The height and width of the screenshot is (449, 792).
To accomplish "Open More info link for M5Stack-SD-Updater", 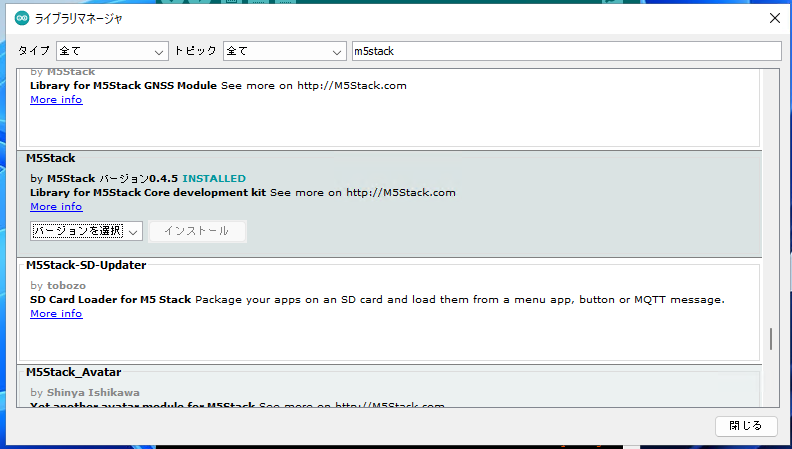I will (56, 314).
